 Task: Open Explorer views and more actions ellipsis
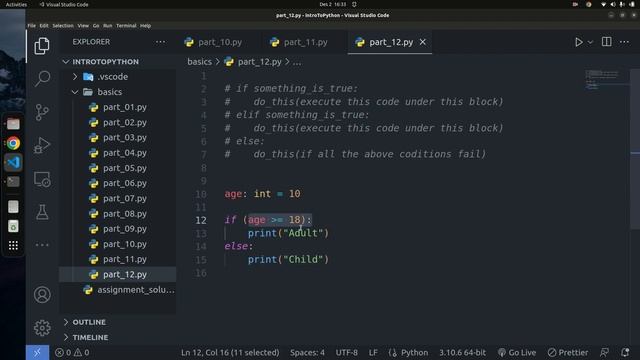(x=160, y=42)
